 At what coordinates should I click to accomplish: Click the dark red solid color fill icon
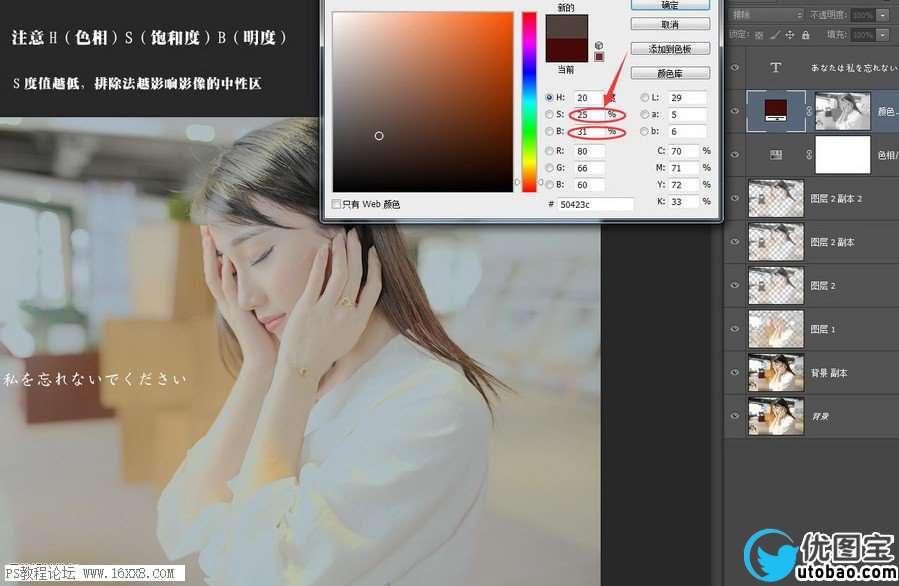776,110
